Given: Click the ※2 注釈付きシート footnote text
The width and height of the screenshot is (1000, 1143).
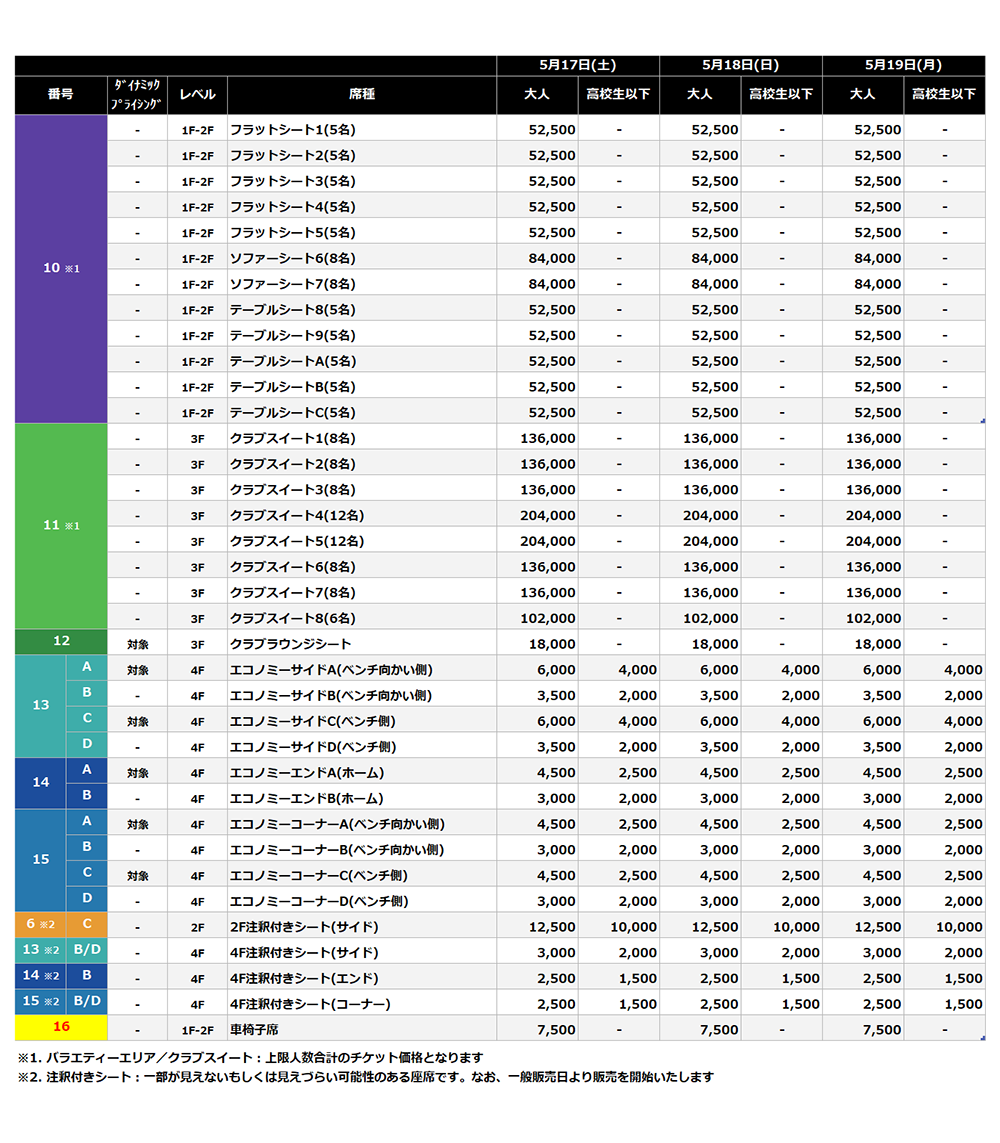Looking at the screenshot, I should (365, 1078).
